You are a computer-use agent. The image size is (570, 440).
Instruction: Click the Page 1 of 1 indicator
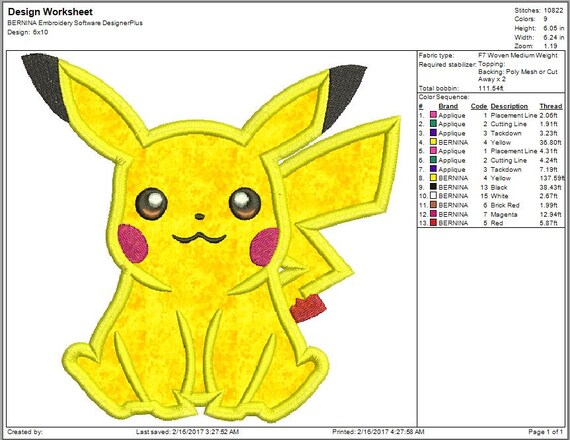pos(546,432)
